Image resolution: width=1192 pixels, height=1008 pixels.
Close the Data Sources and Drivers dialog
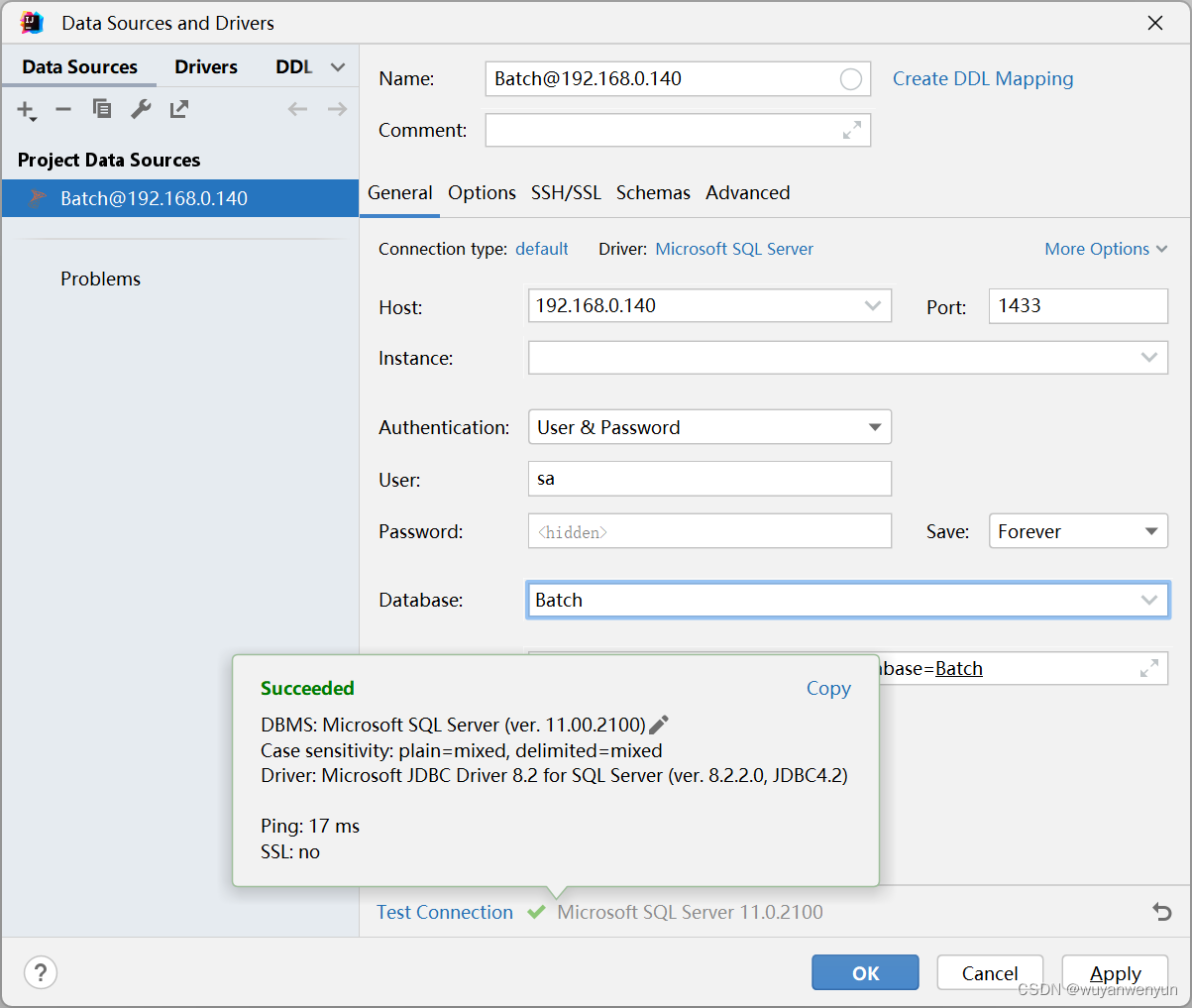point(1155,23)
